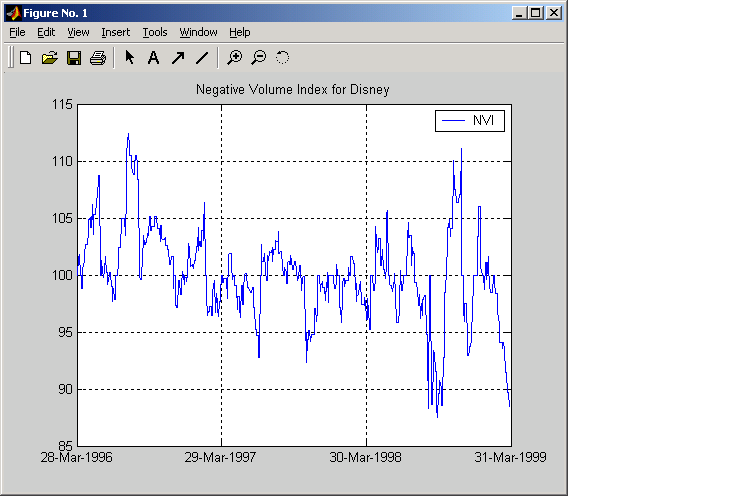Screen dimensions: 740x498
Task: Click the plot title 'Negative Volume Index for Disney'
Action: click(x=293, y=90)
